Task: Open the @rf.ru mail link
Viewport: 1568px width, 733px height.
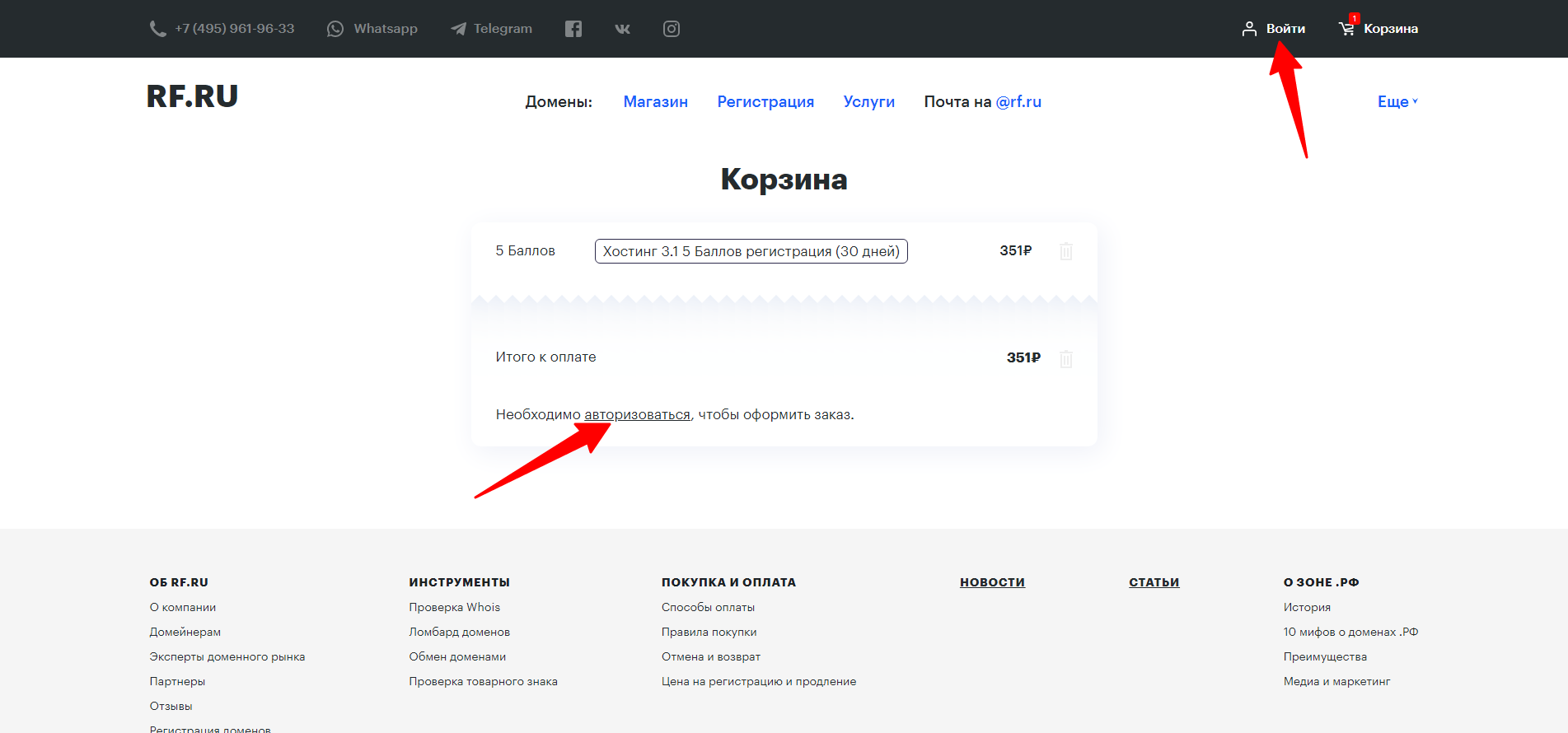Action: tap(1018, 101)
